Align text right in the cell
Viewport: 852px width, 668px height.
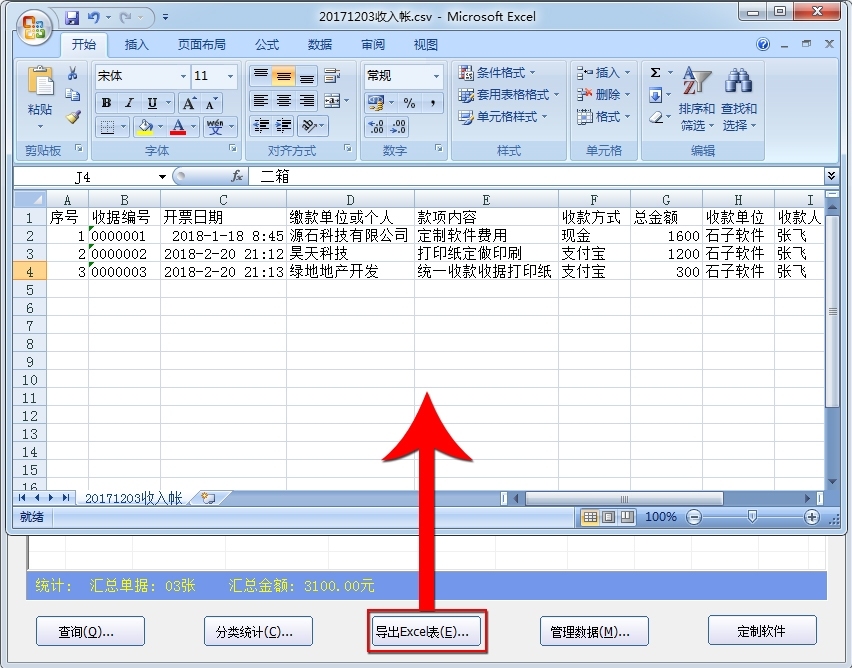(306, 101)
